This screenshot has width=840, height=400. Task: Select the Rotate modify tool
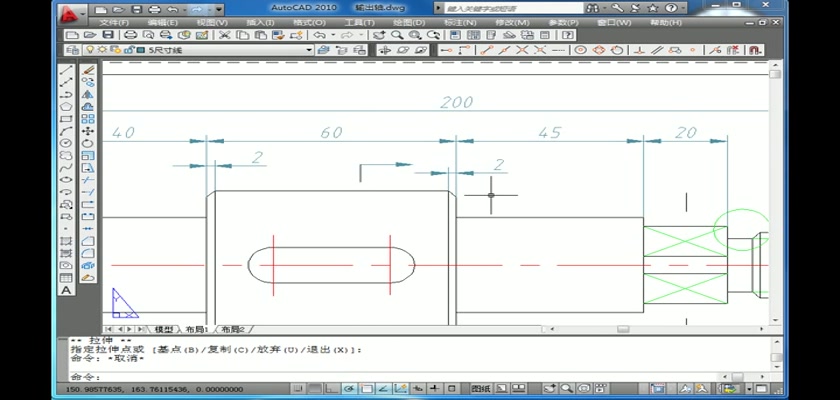pyautogui.click(x=88, y=143)
